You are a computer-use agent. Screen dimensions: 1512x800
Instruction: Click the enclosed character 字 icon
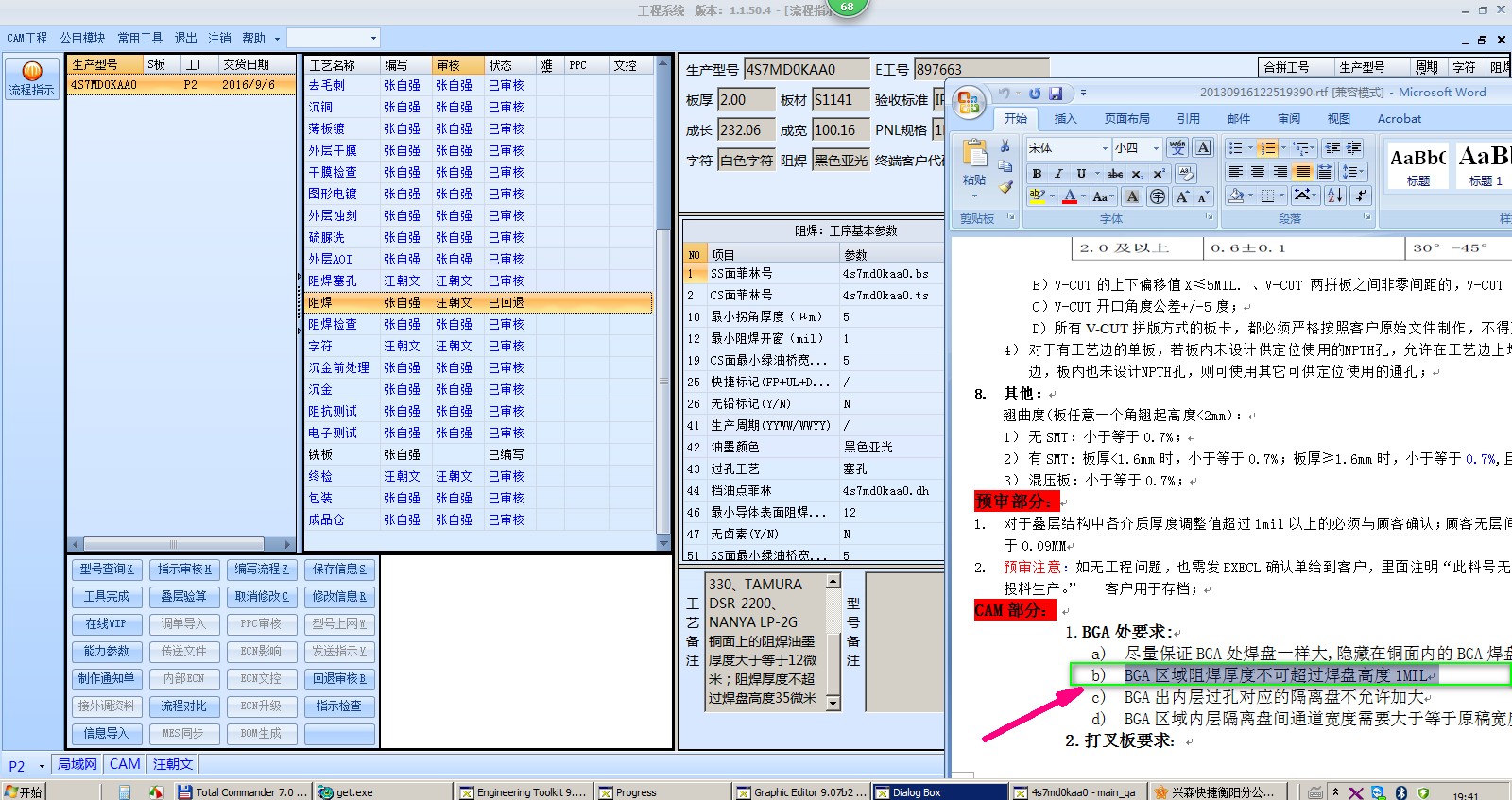tap(1158, 196)
